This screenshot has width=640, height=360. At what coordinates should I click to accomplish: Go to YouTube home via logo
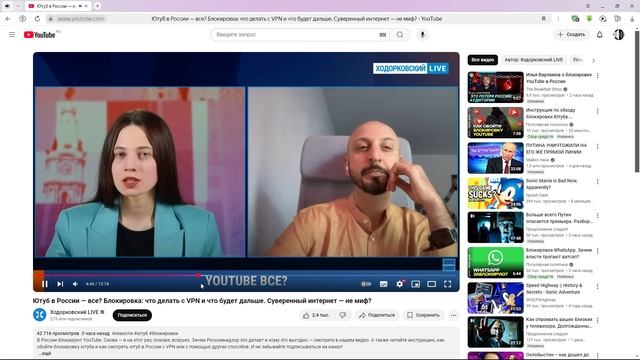(40, 35)
